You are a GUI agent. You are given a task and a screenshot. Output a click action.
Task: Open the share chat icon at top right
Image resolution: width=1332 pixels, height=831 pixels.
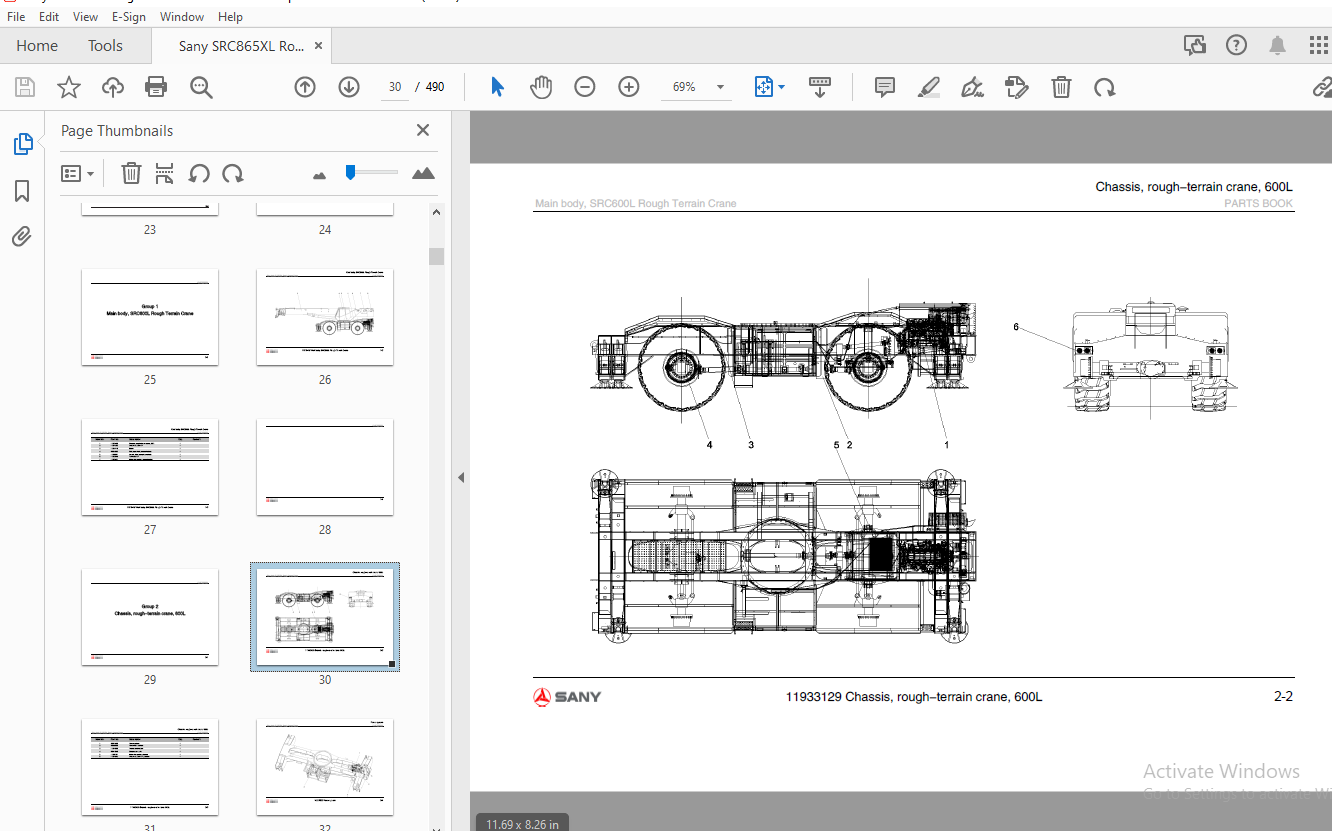coord(1194,45)
